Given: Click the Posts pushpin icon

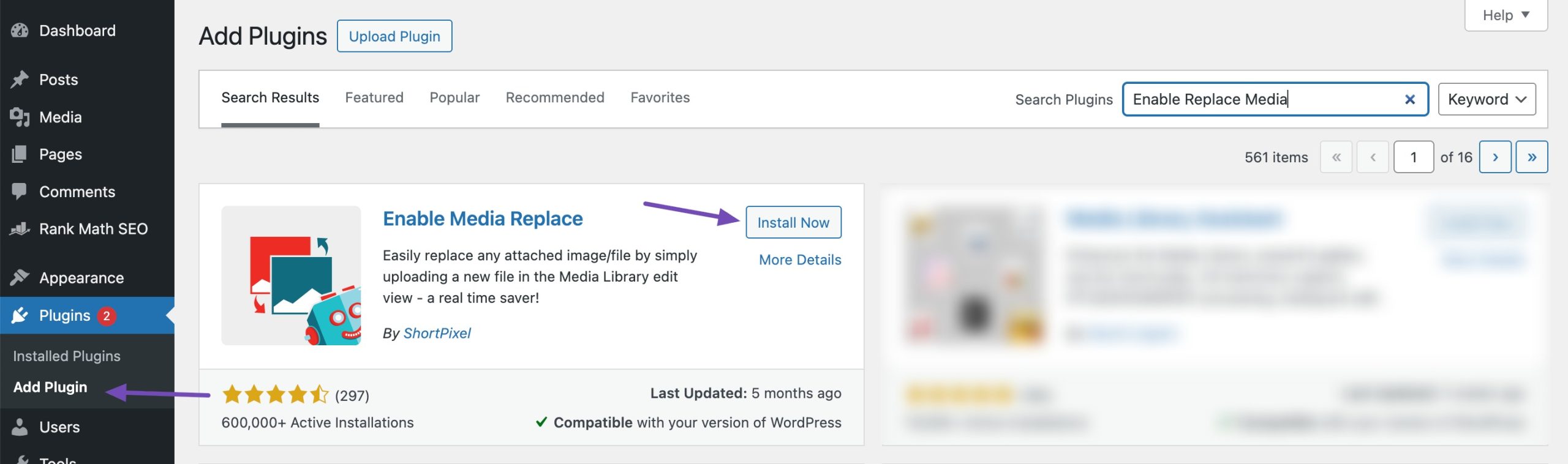Looking at the screenshot, I should coord(20,80).
